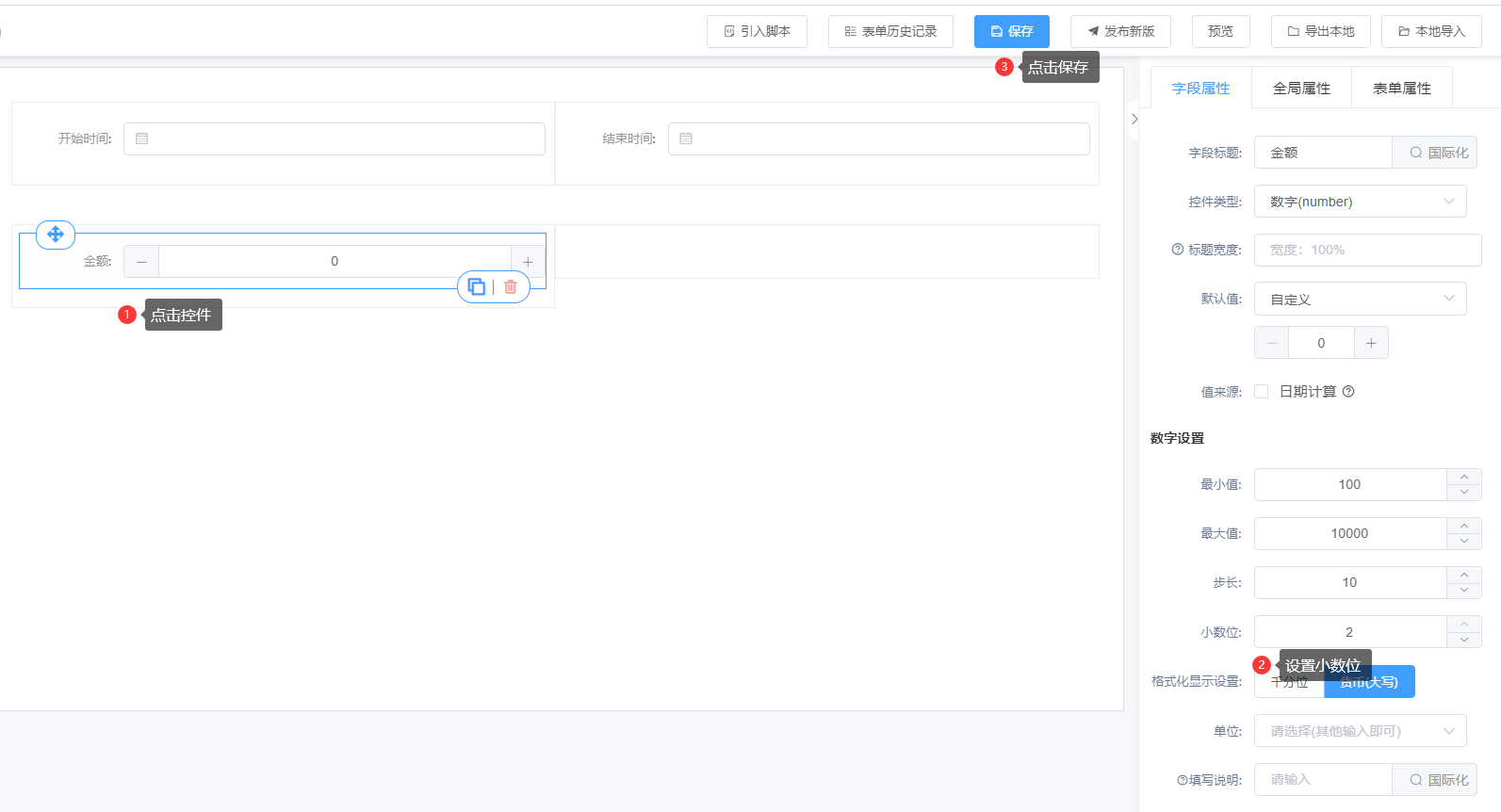Click the 保存 button

(x=1011, y=31)
